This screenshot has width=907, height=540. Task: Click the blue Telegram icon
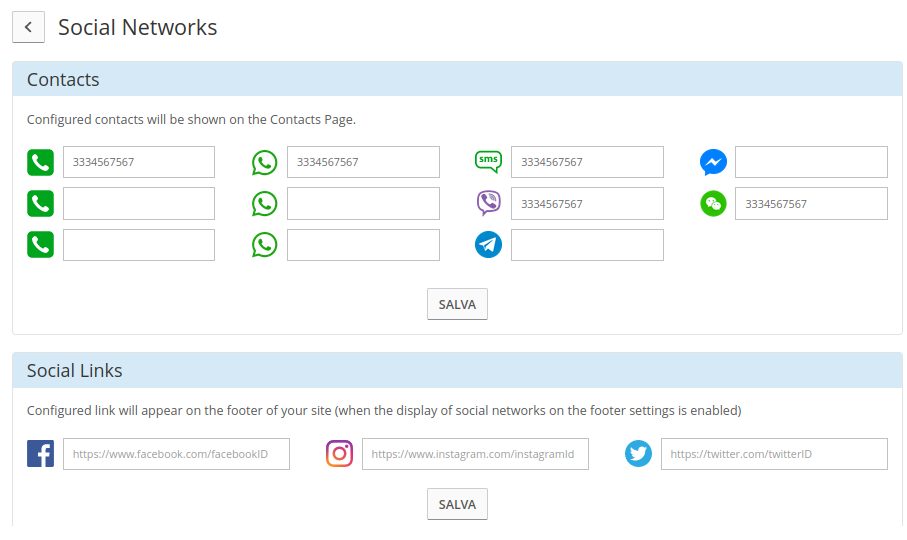click(x=488, y=245)
